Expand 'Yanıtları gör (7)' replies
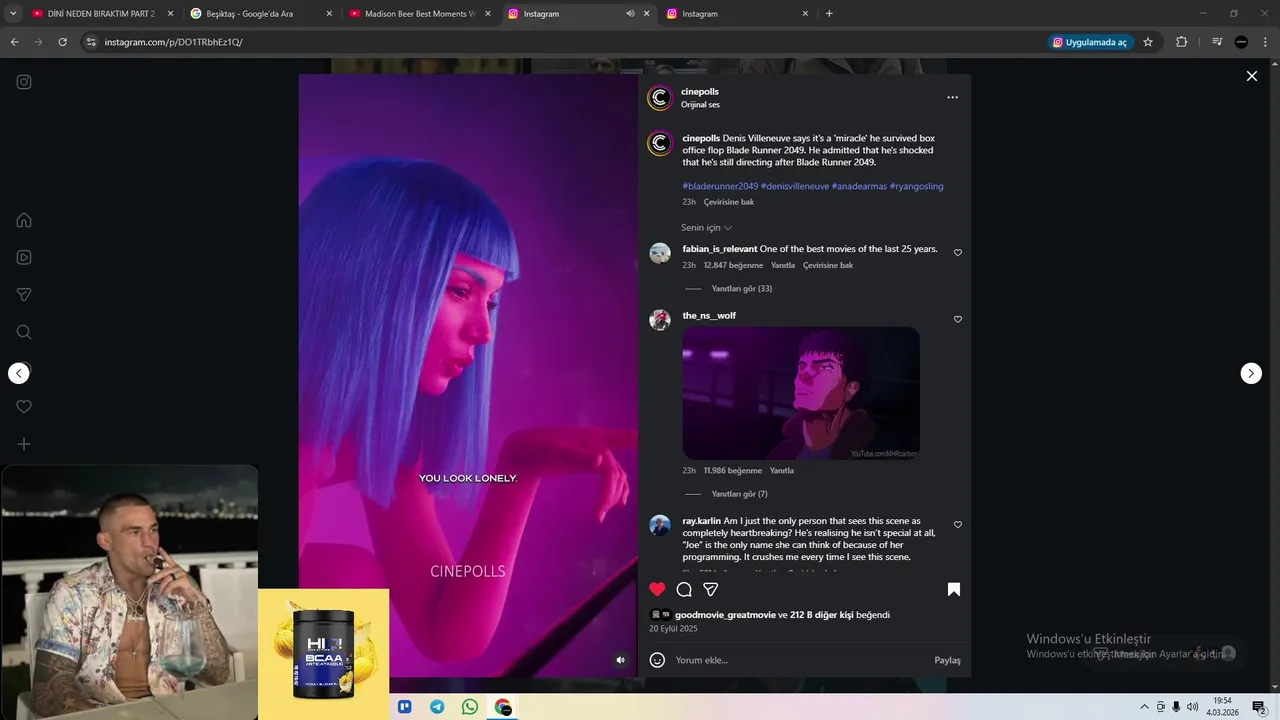Viewport: 1280px width, 720px height. point(739,494)
